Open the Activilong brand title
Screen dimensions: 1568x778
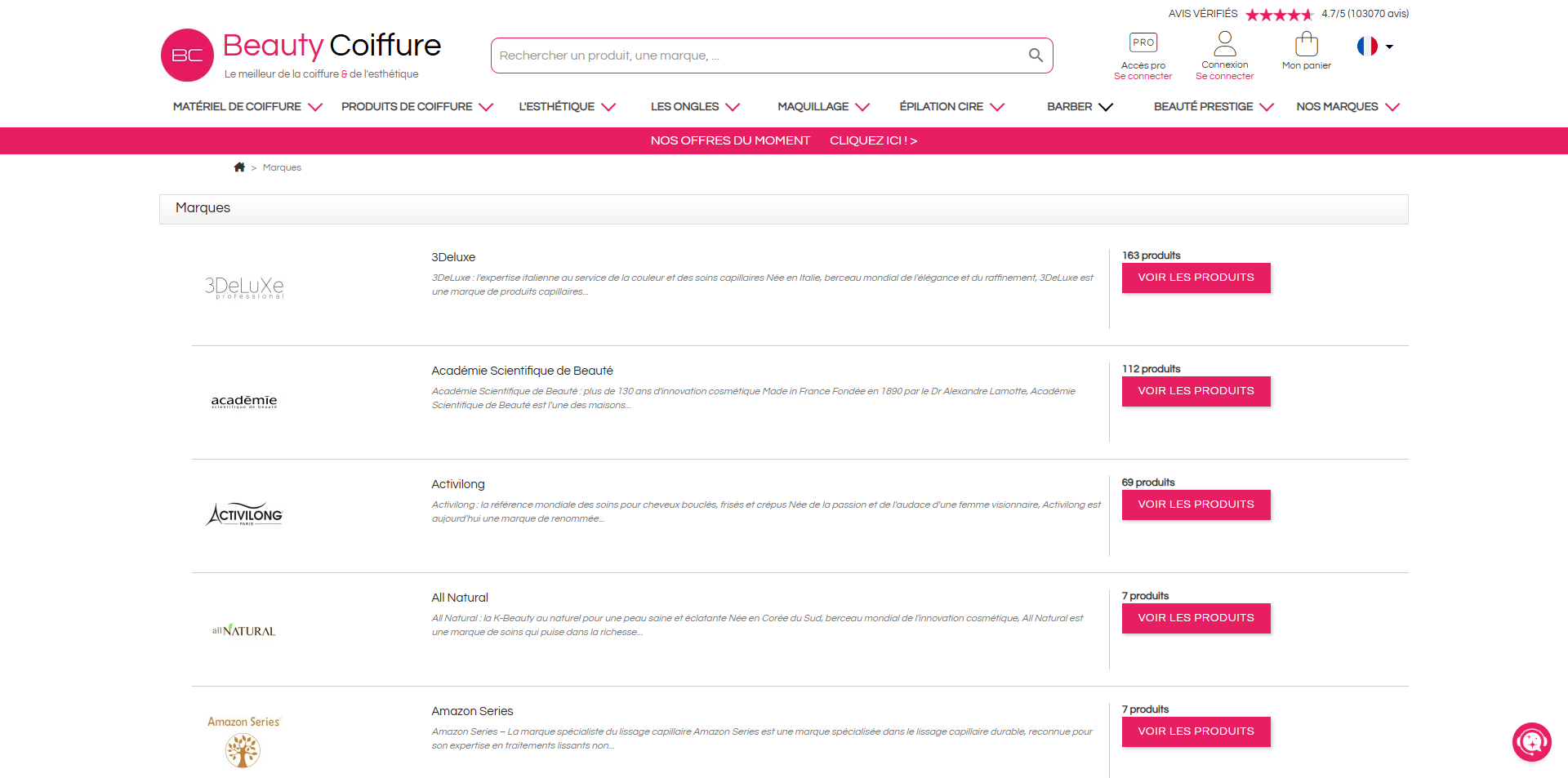pyautogui.click(x=458, y=484)
